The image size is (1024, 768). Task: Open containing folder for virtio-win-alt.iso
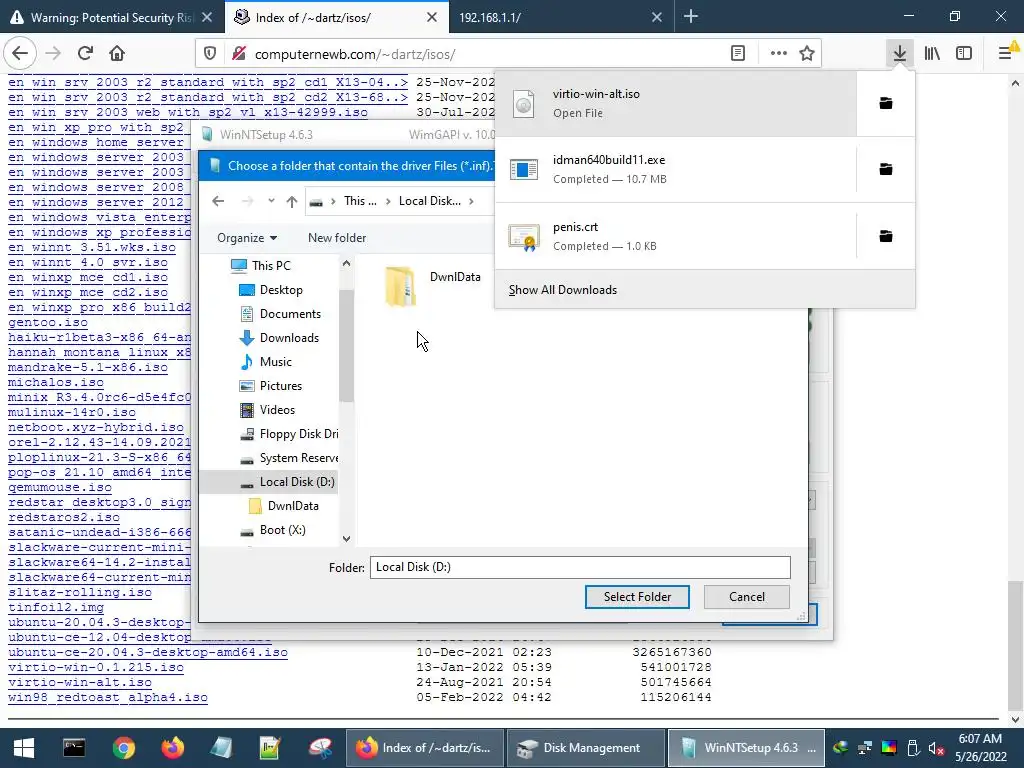(x=886, y=103)
